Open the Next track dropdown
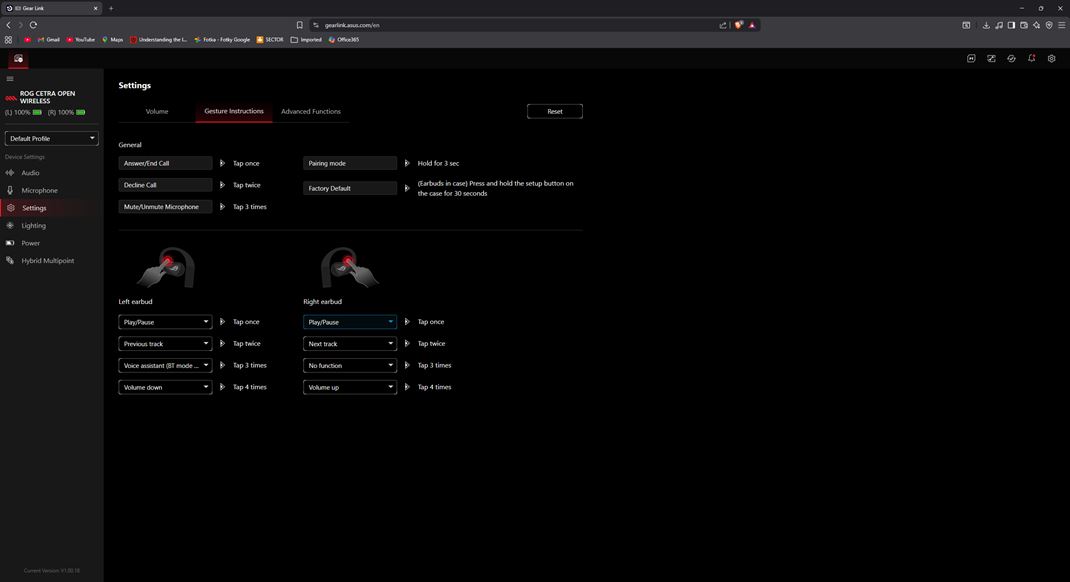The image size is (1070, 582). click(x=350, y=344)
